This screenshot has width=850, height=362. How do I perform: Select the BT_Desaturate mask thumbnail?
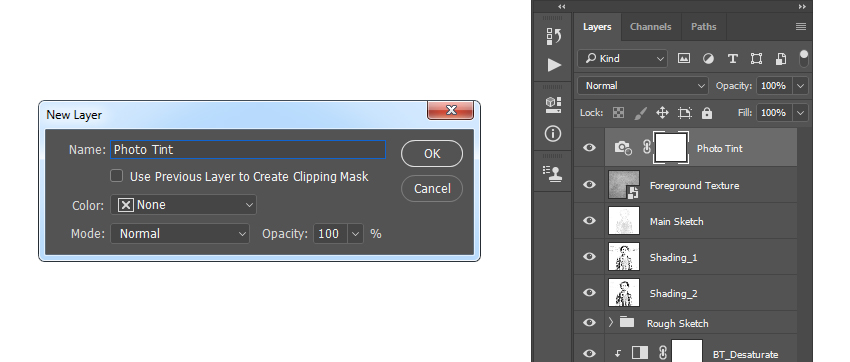click(x=687, y=351)
